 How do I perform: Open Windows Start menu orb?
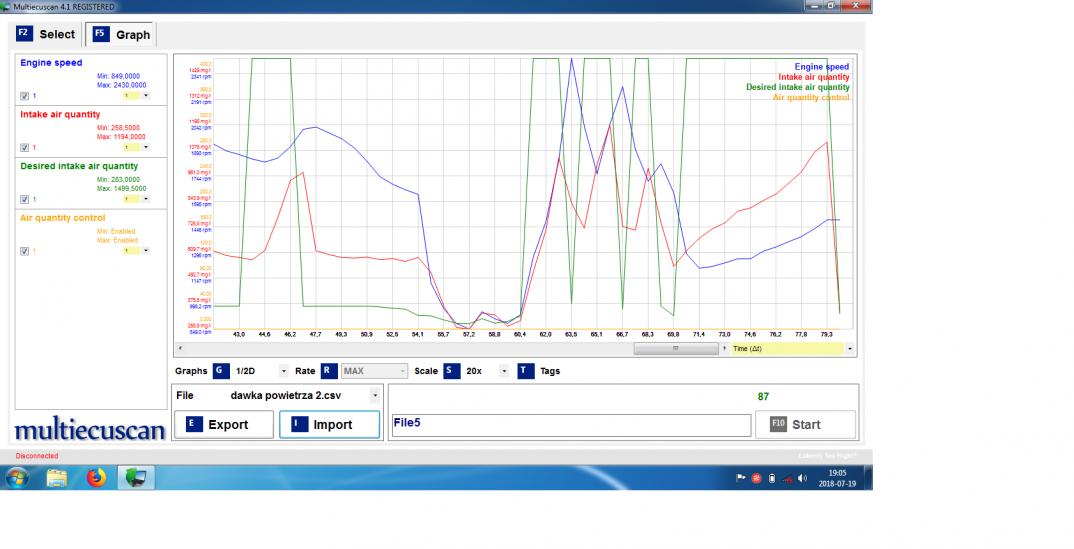[16, 478]
